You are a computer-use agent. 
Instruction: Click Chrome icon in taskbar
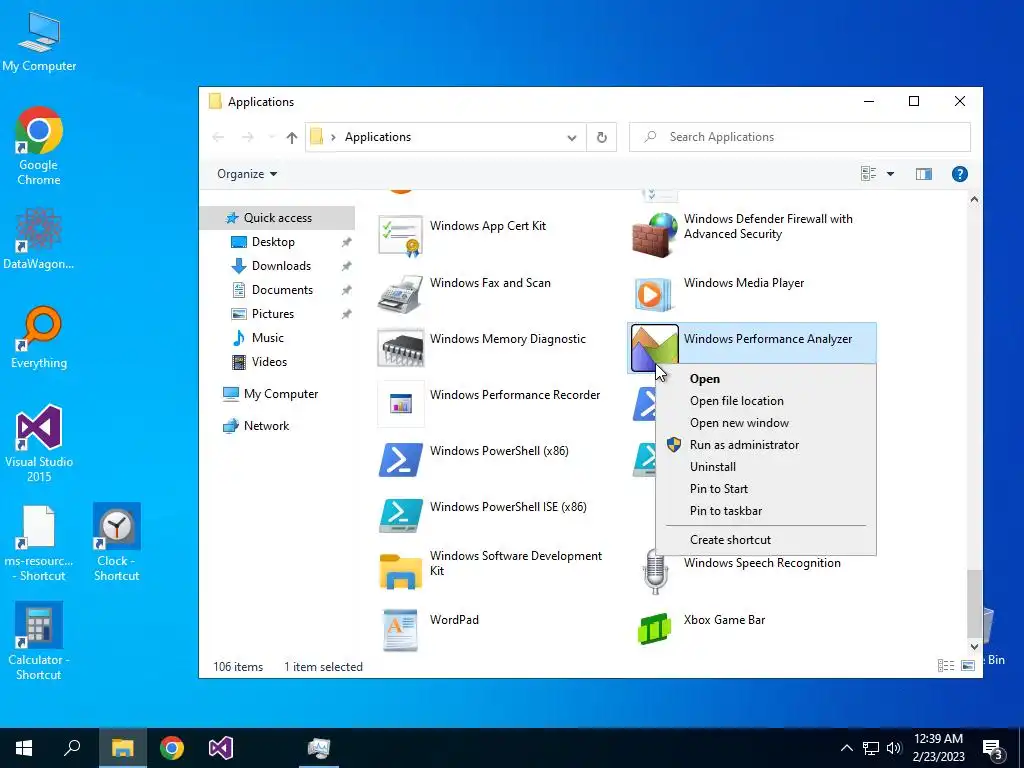(172, 748)
